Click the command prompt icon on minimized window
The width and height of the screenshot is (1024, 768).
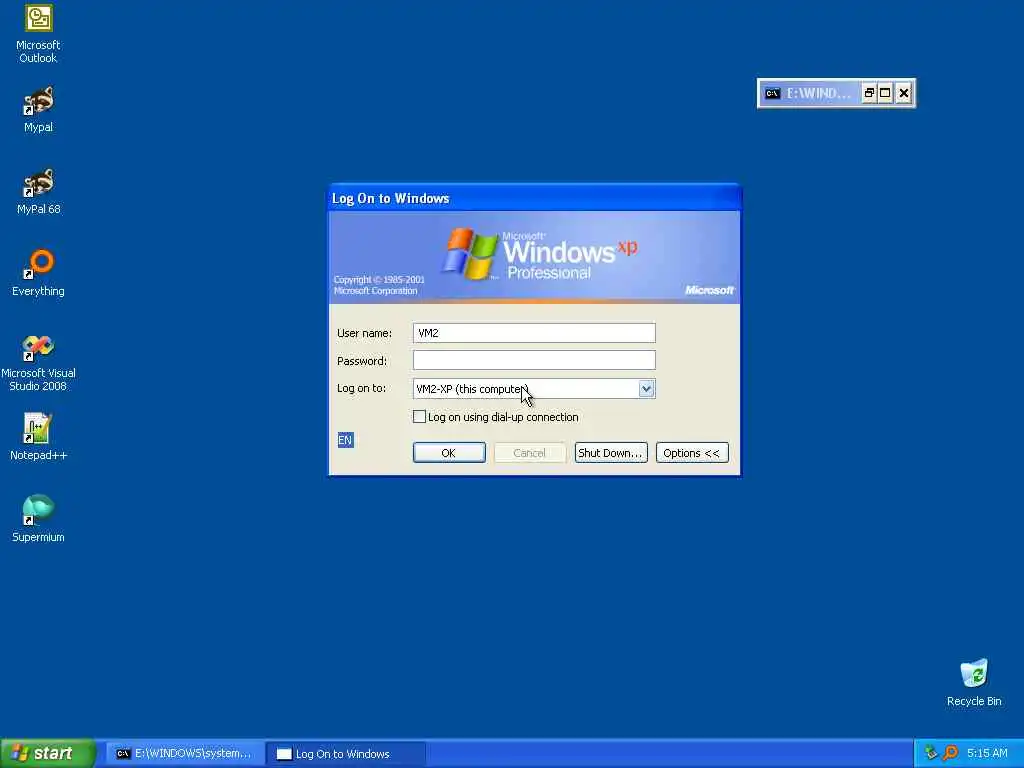(773, 93)
